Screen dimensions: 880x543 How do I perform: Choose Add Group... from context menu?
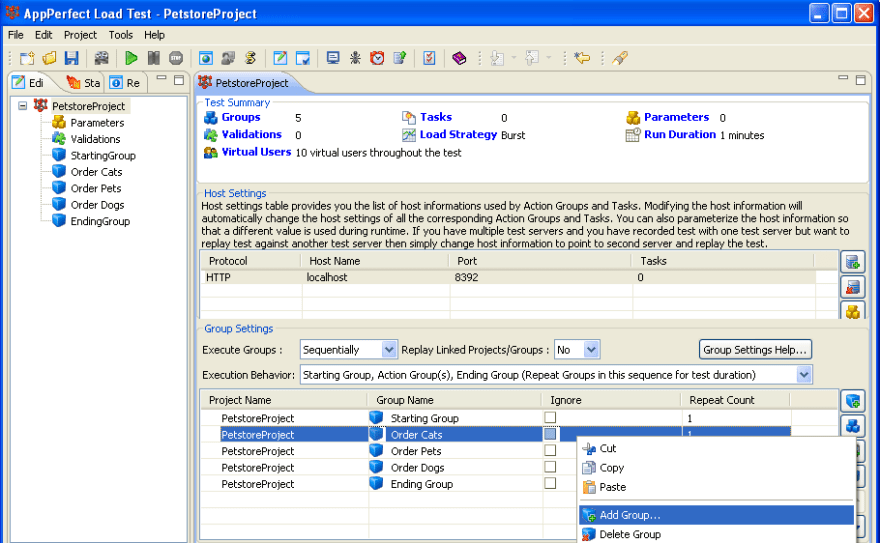716,514
